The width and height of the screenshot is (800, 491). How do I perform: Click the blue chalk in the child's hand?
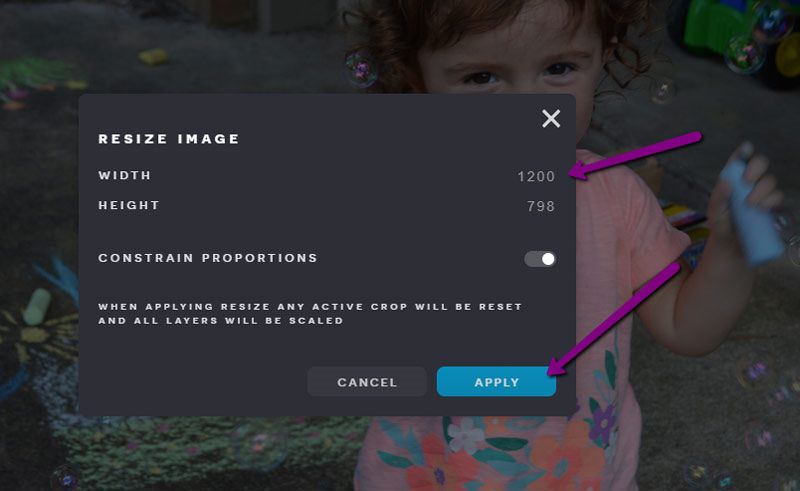[x=751, y=210]
